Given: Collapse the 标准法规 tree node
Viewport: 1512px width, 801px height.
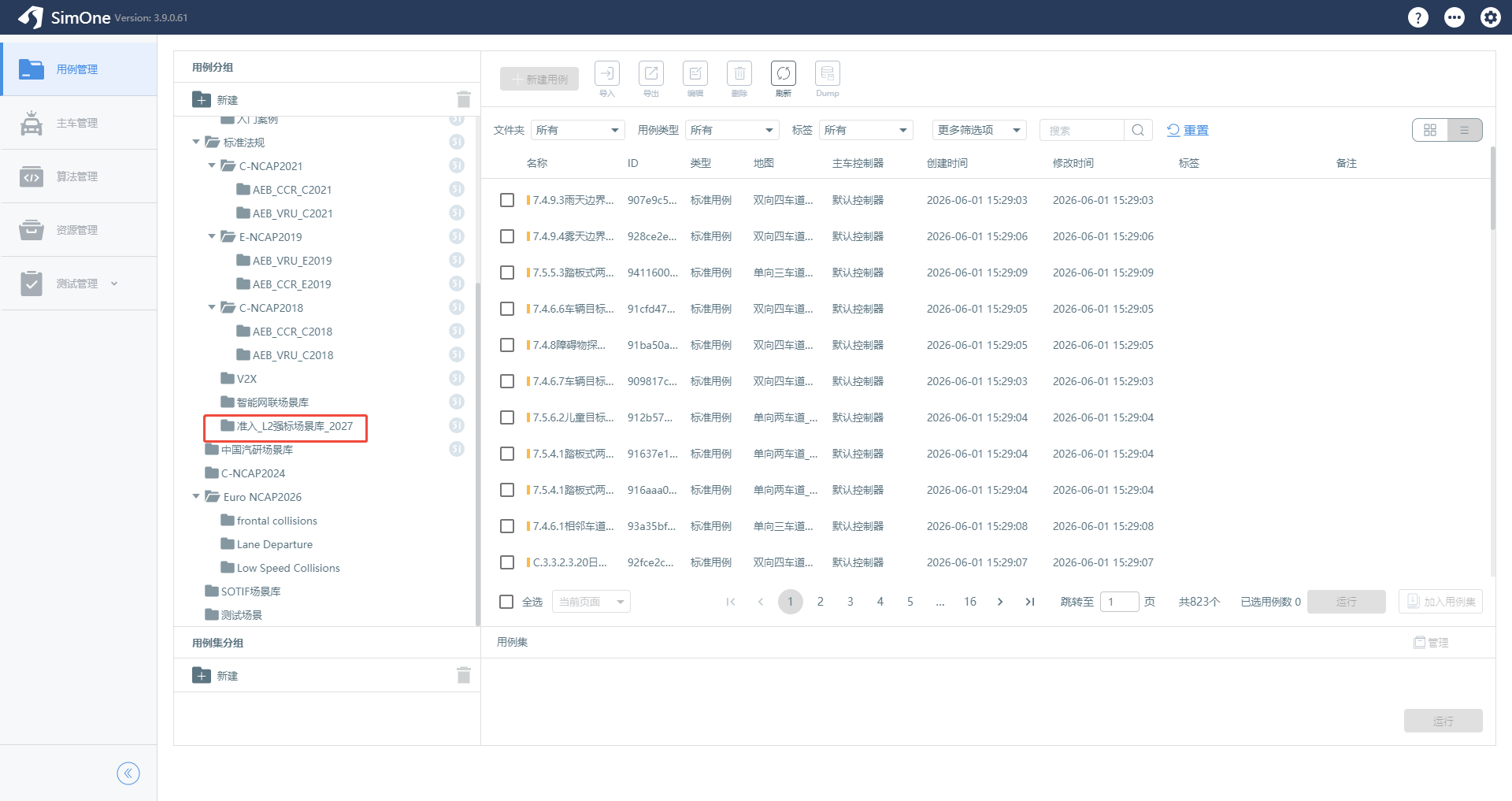Looking at the screenshot, I should (196, 142).
